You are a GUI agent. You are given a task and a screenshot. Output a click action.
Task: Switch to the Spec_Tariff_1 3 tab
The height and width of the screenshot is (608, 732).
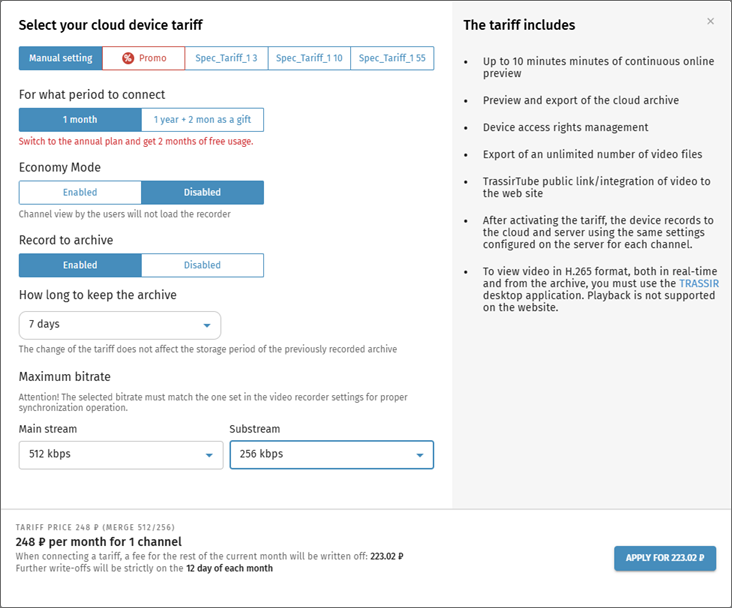(x=226, y=58)
